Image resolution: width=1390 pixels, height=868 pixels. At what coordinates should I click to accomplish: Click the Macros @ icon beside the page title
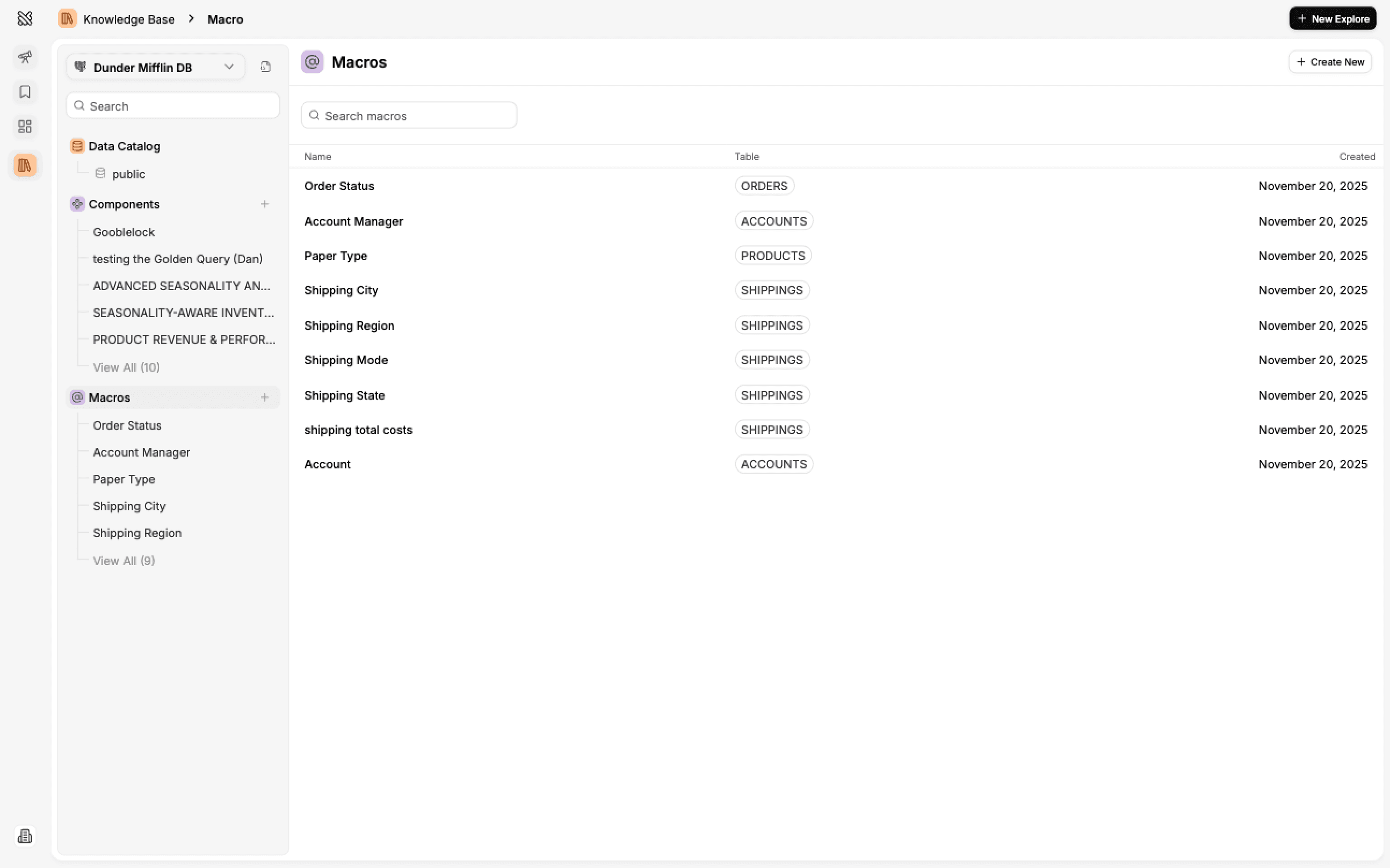[312, 61]
